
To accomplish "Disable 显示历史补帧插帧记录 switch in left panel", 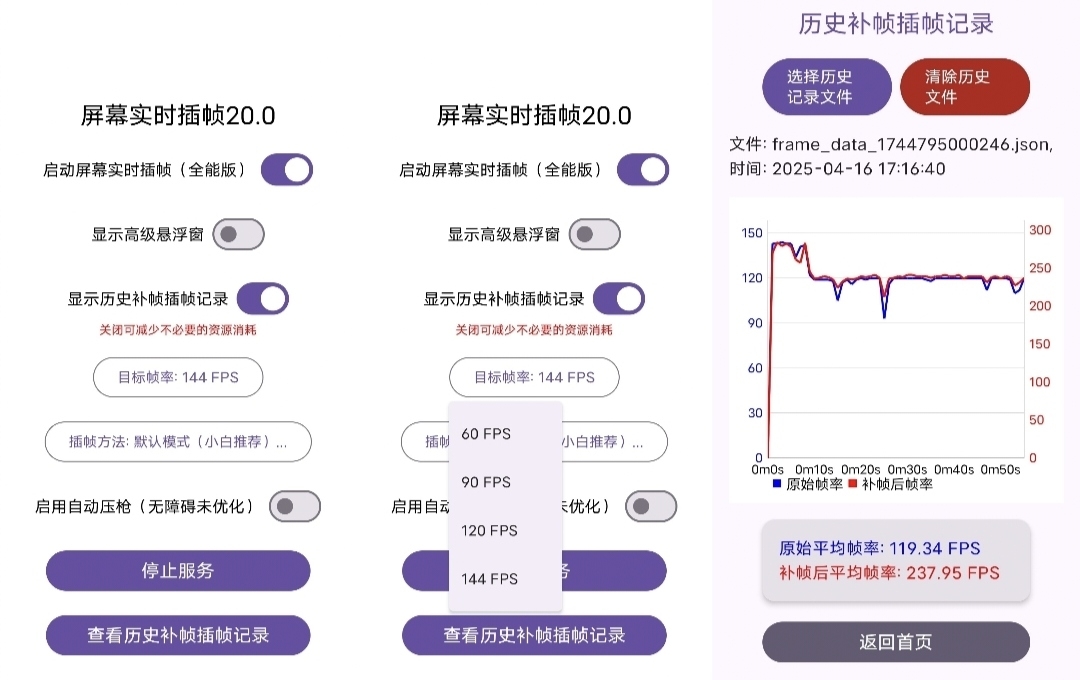I will pyautogui.click(x=262, y=298).
